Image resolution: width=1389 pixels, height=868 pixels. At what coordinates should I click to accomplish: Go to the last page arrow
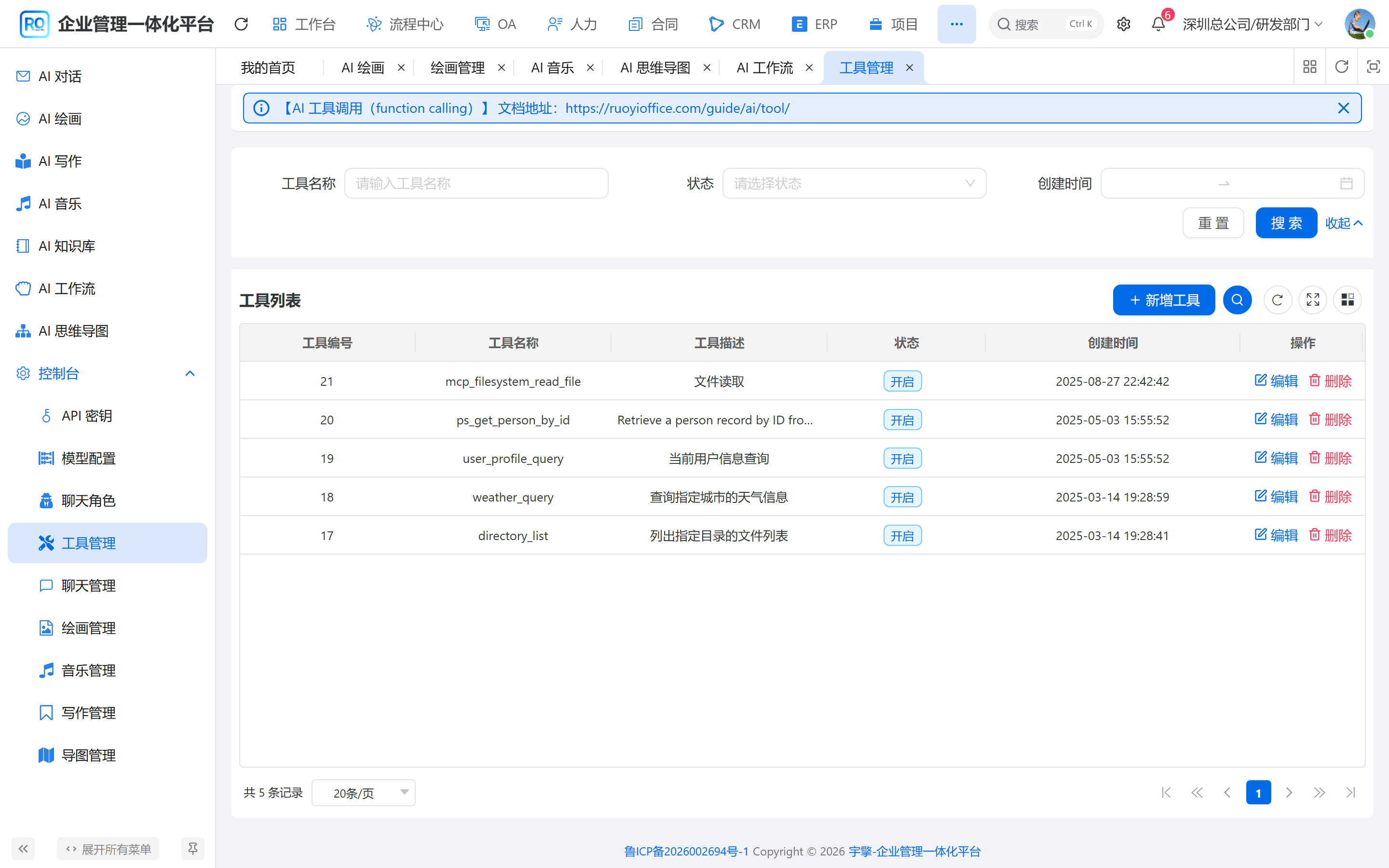point(1350,793)
